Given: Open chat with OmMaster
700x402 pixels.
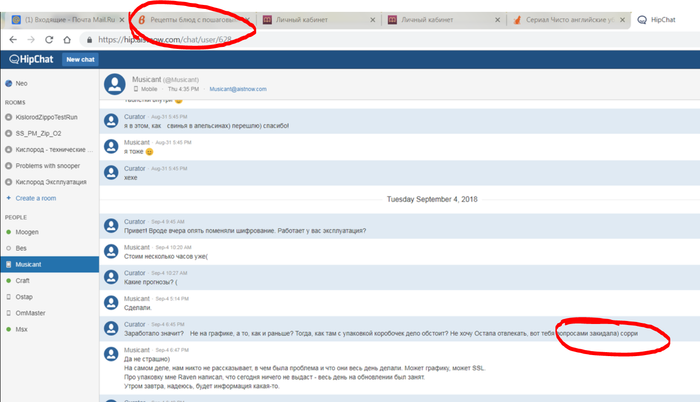Looking at the screenshot, I should 30,313.
